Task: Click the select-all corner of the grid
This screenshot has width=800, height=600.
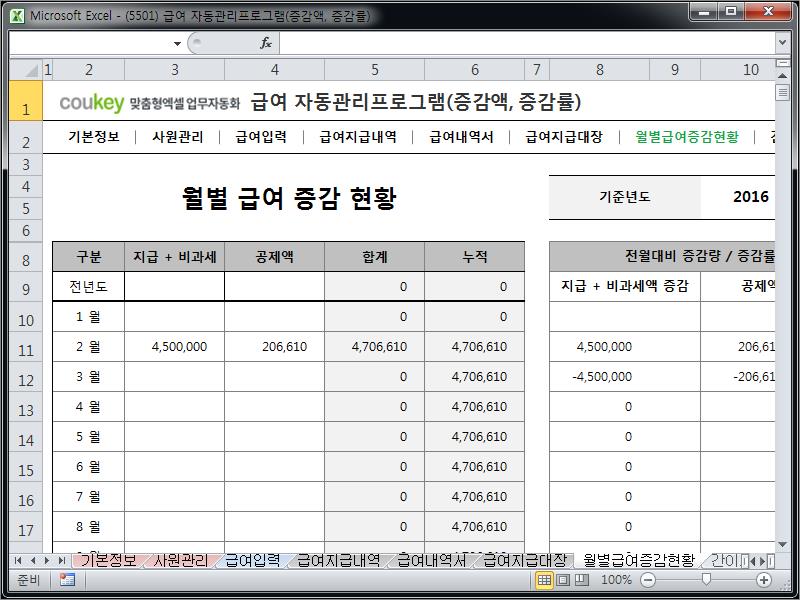Action: click(x=26, y=69)
